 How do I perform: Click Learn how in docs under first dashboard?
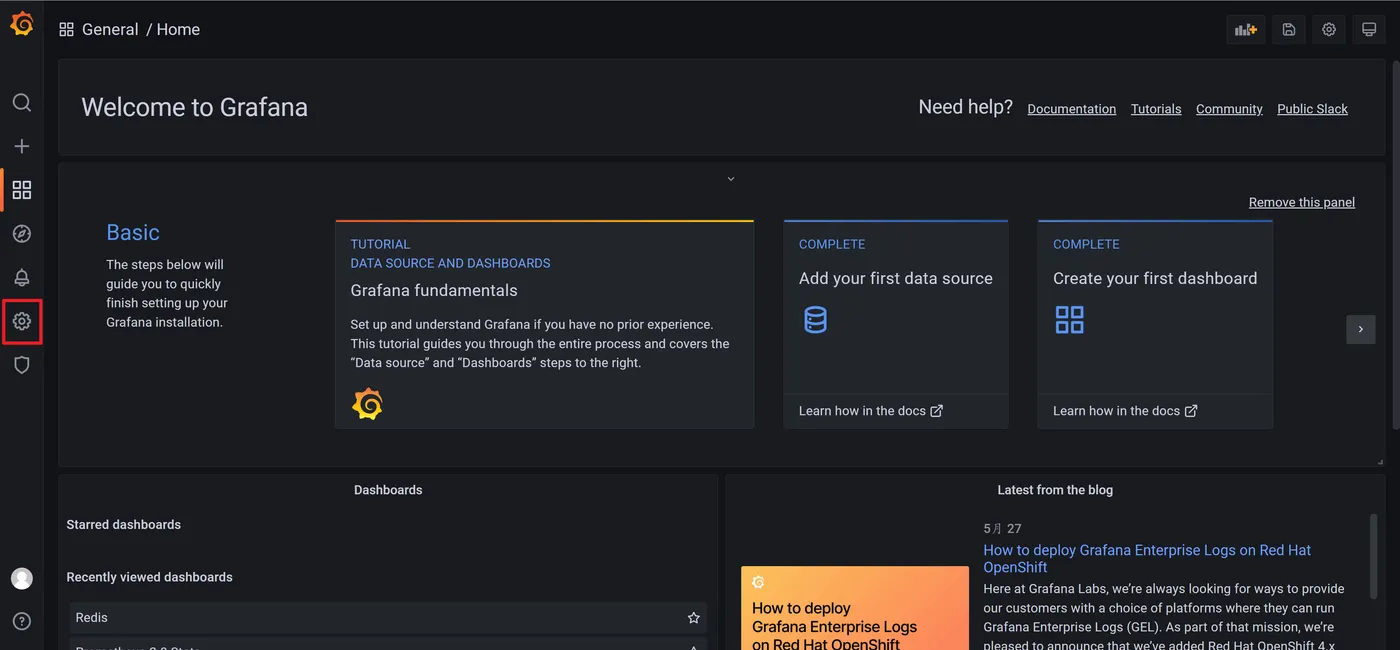pos(1125,411)
